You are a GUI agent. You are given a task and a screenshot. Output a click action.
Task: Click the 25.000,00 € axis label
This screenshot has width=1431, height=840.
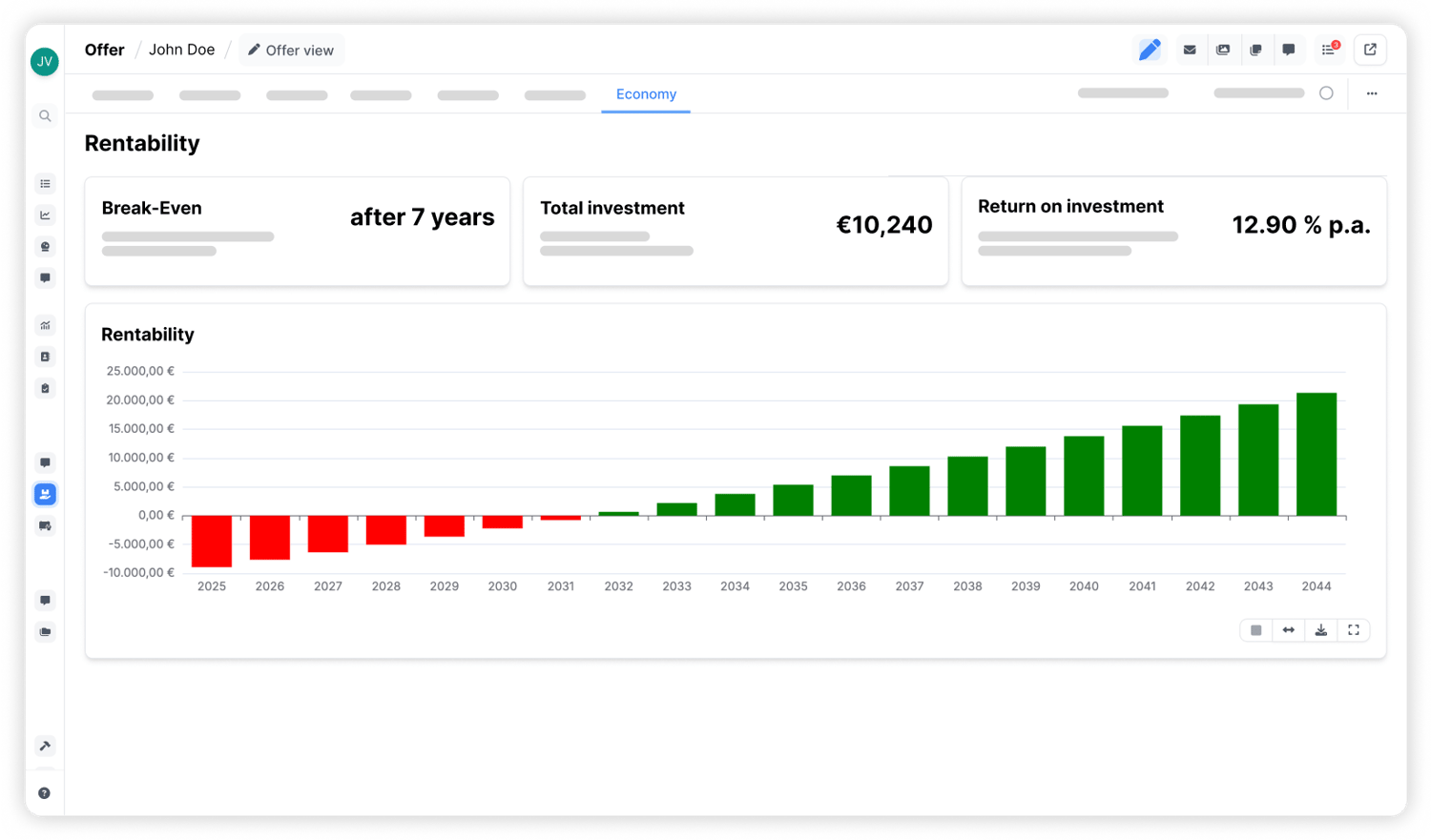pos(140,371)
